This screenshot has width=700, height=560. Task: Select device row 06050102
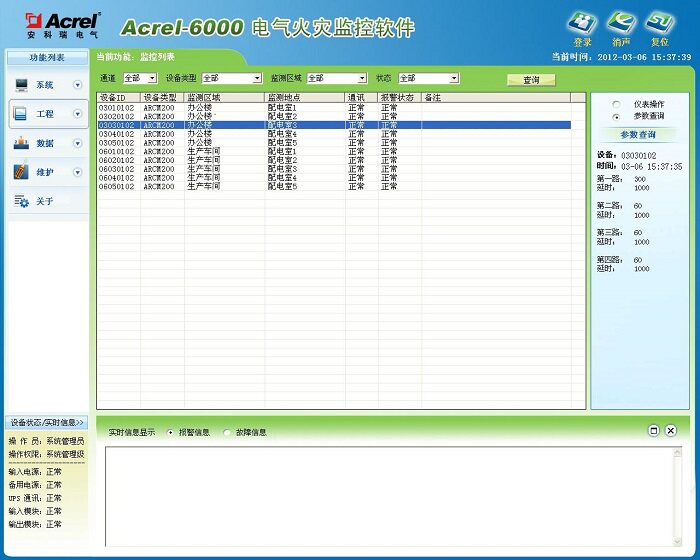334,187
